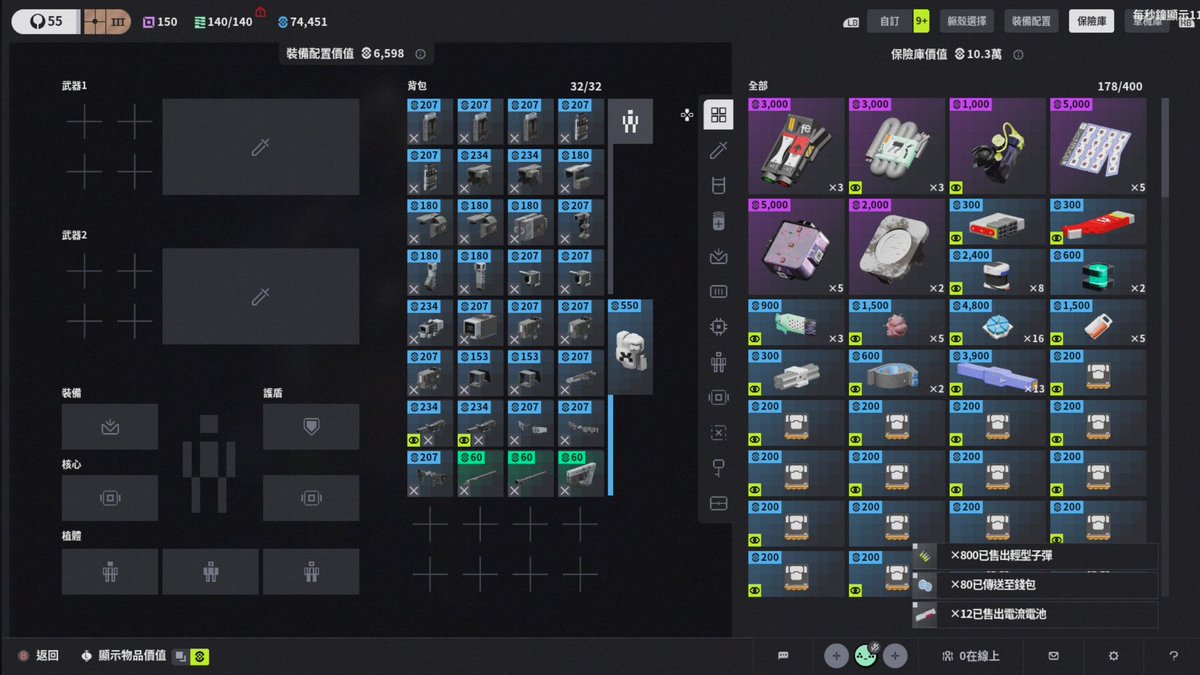Select the 1,500 ×5 orange item

click(1098, 322)
